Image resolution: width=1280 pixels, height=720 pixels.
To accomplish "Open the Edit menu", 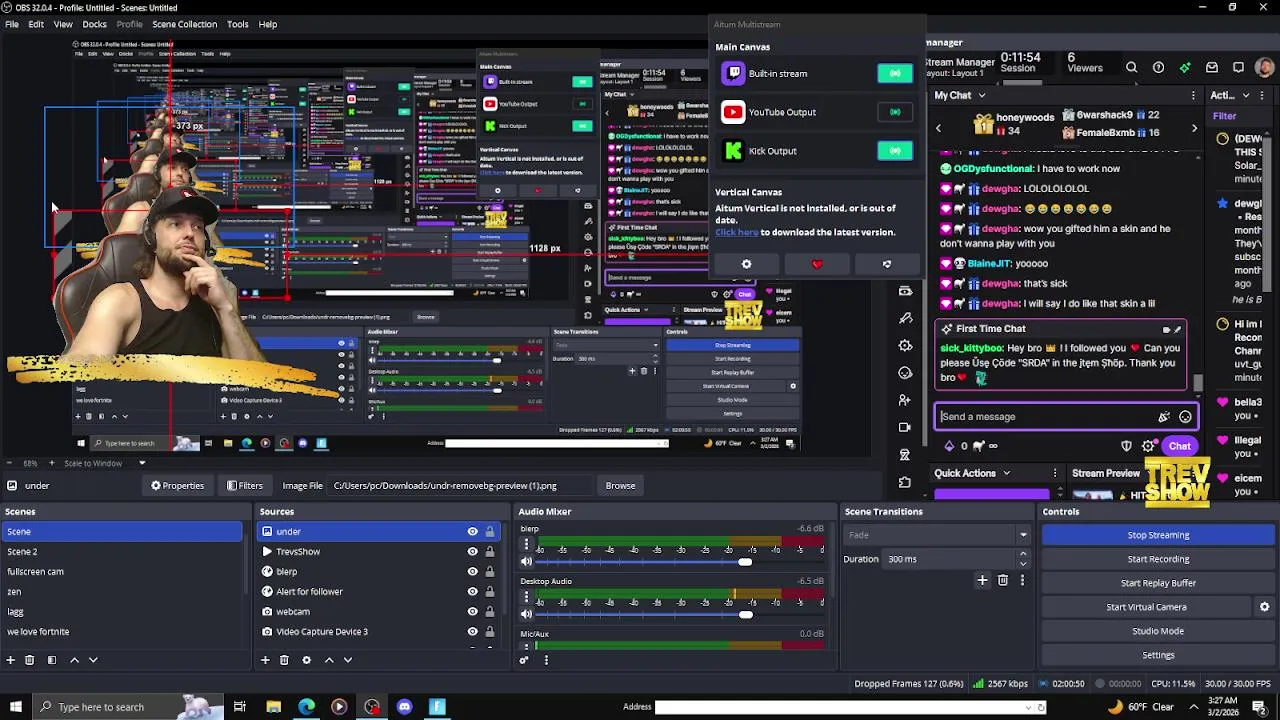I will click(36, 24).
